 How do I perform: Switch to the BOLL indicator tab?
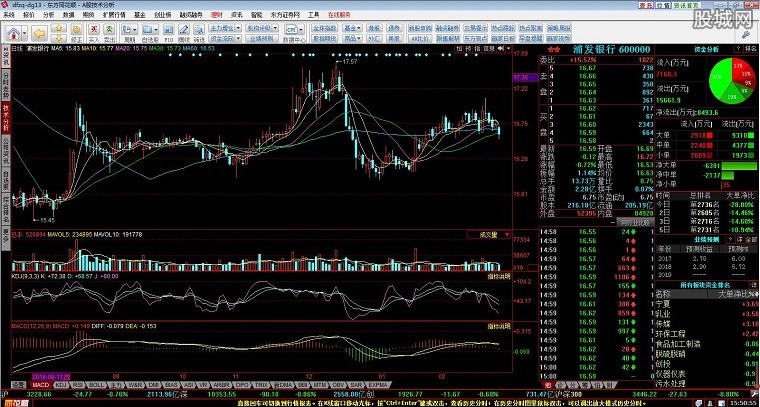pos(99,385)
